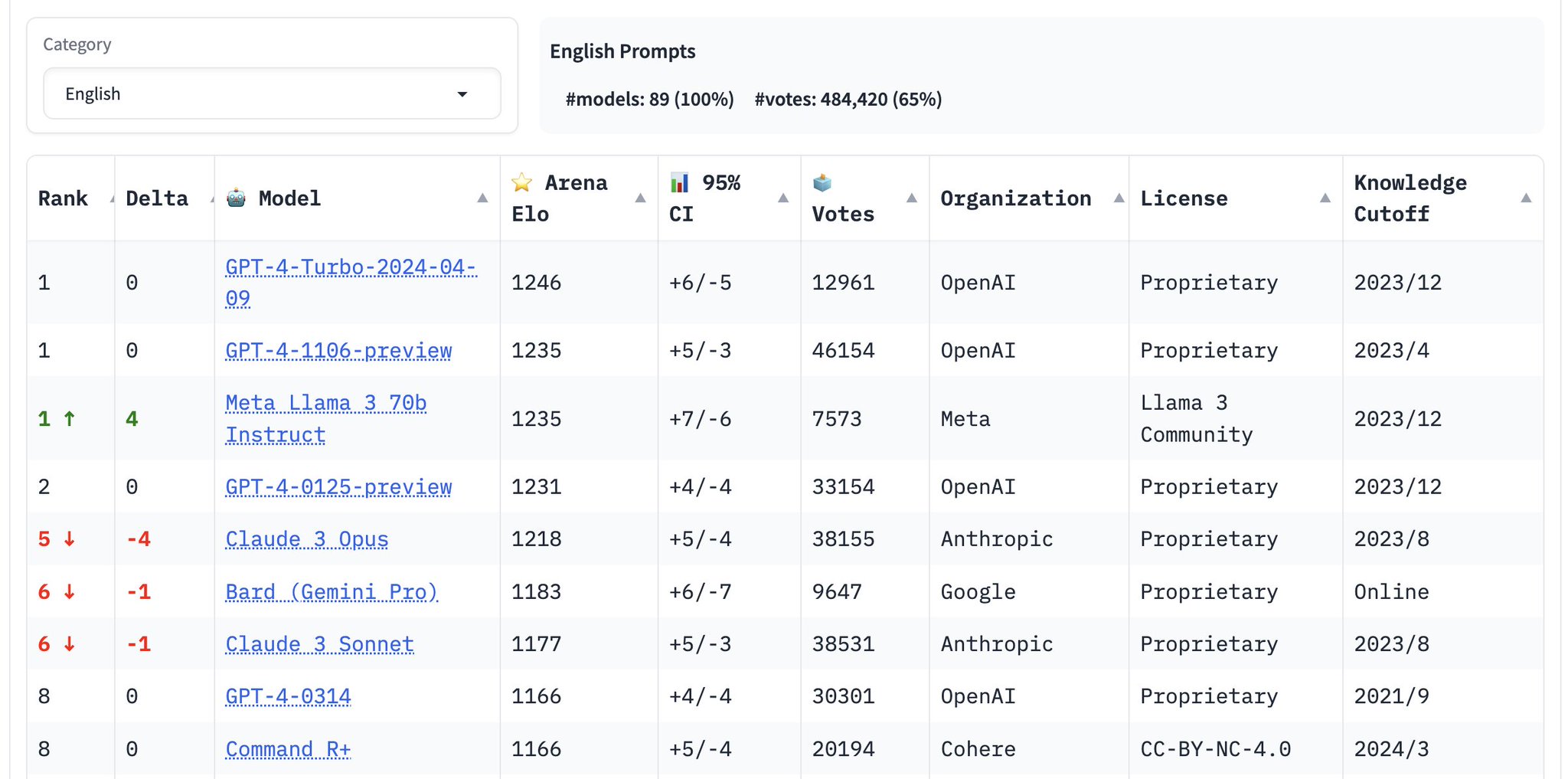Click Elo value 1246

[536, 283]
